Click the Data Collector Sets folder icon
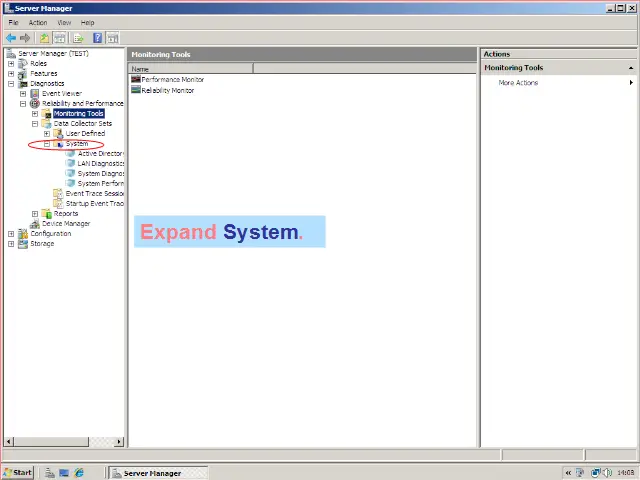Viewport: 640px width, 480px height. click(47, 124)
